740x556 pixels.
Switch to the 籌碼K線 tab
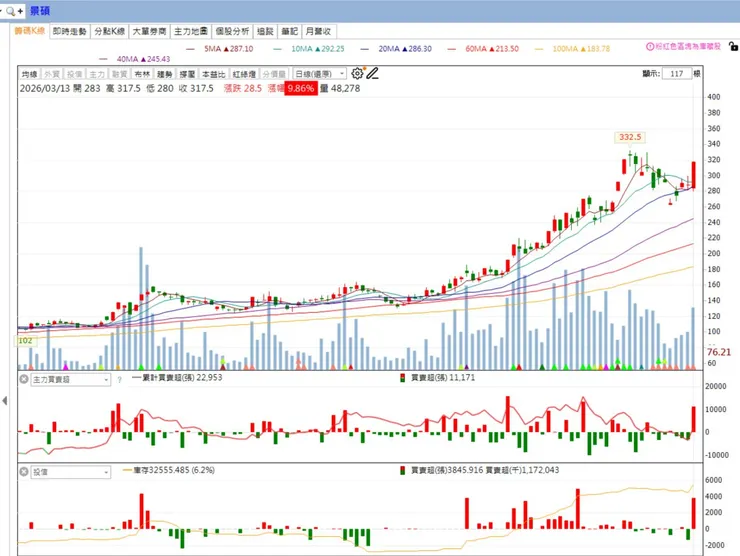pos(29,31)
